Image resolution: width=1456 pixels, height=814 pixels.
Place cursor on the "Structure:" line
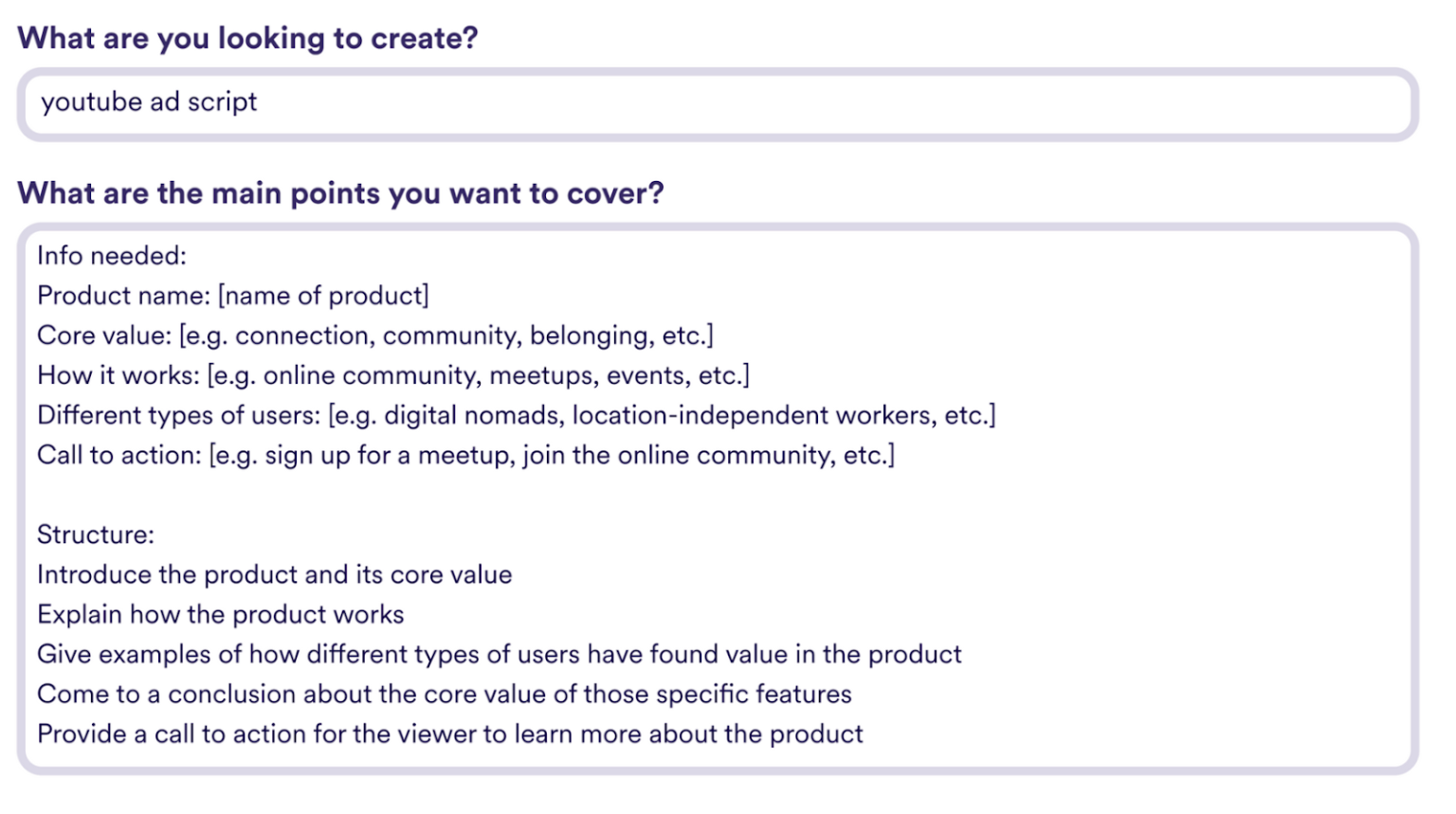(96, 534)
